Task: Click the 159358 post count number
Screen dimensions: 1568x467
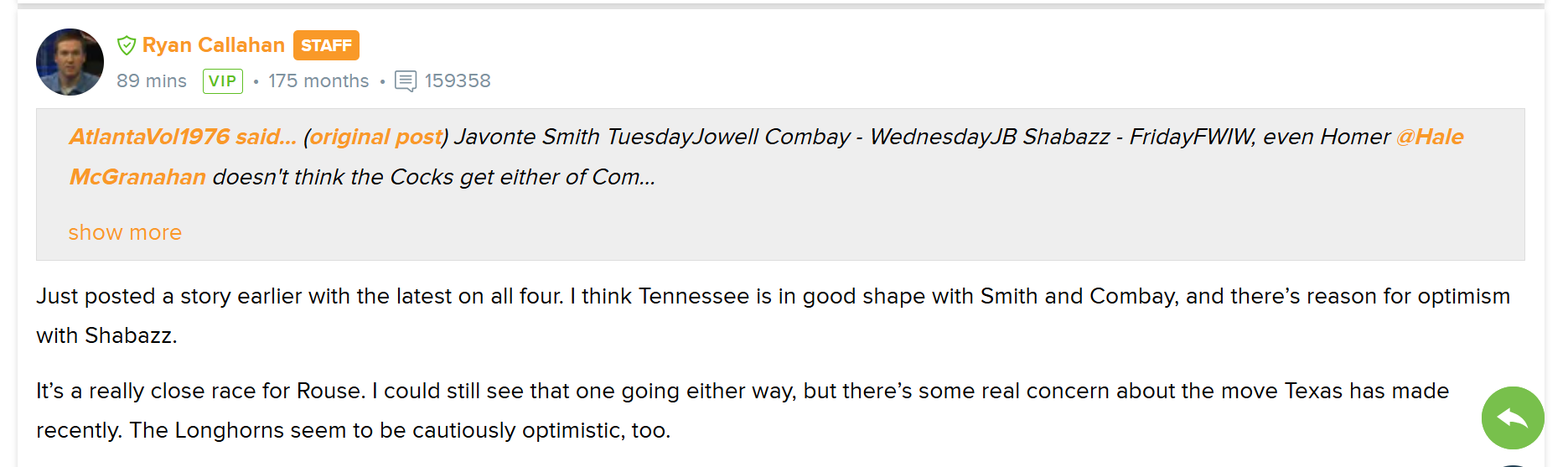Action: 458,81
